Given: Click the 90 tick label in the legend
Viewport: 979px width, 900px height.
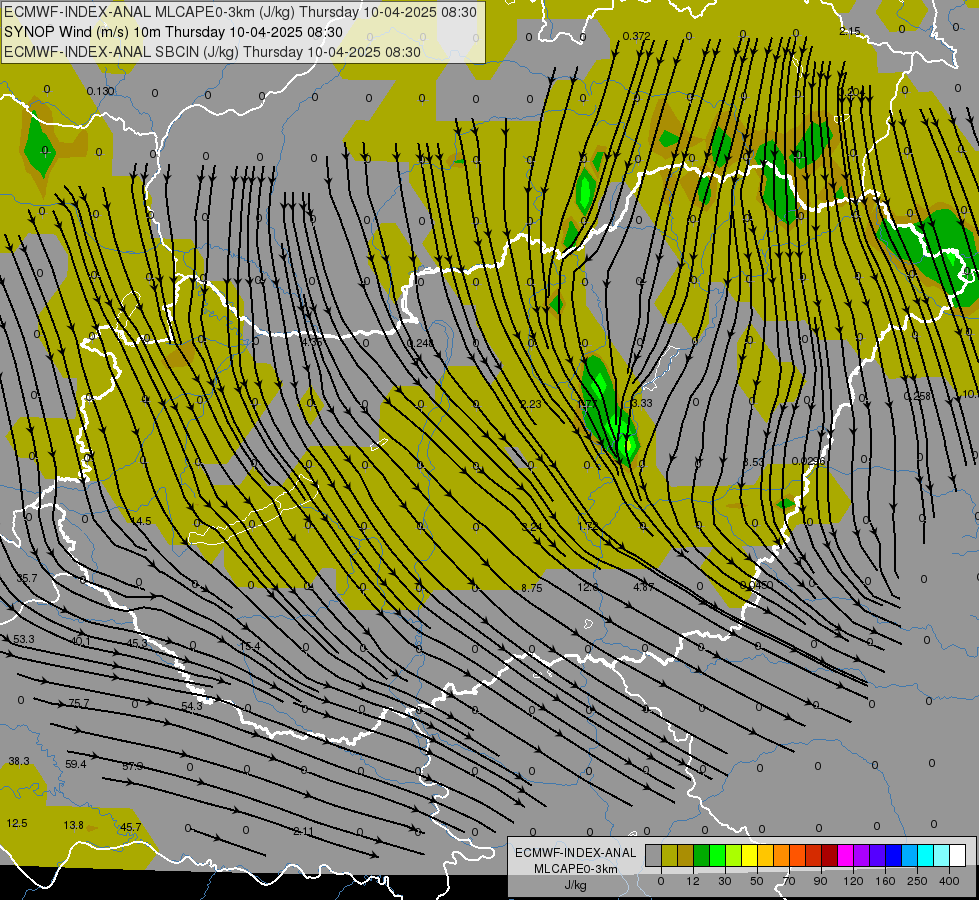Looking at the screenshot, I should point(821,881).
